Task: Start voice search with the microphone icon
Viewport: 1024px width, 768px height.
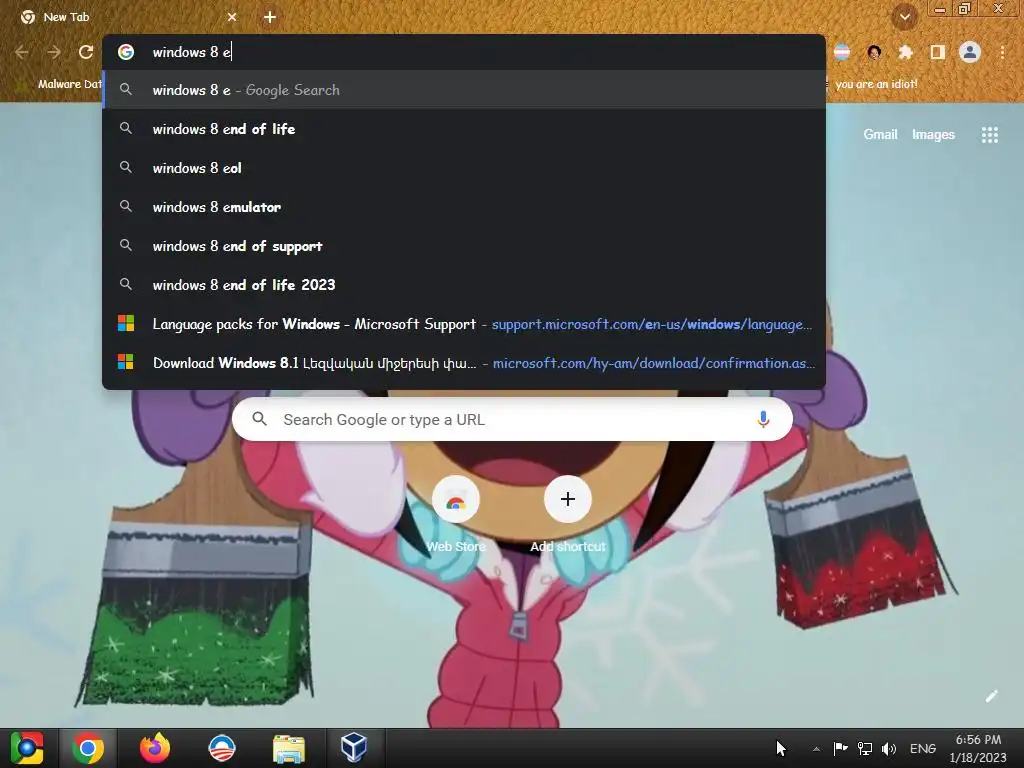Action: pyautogui.click(x=763, y=419)
